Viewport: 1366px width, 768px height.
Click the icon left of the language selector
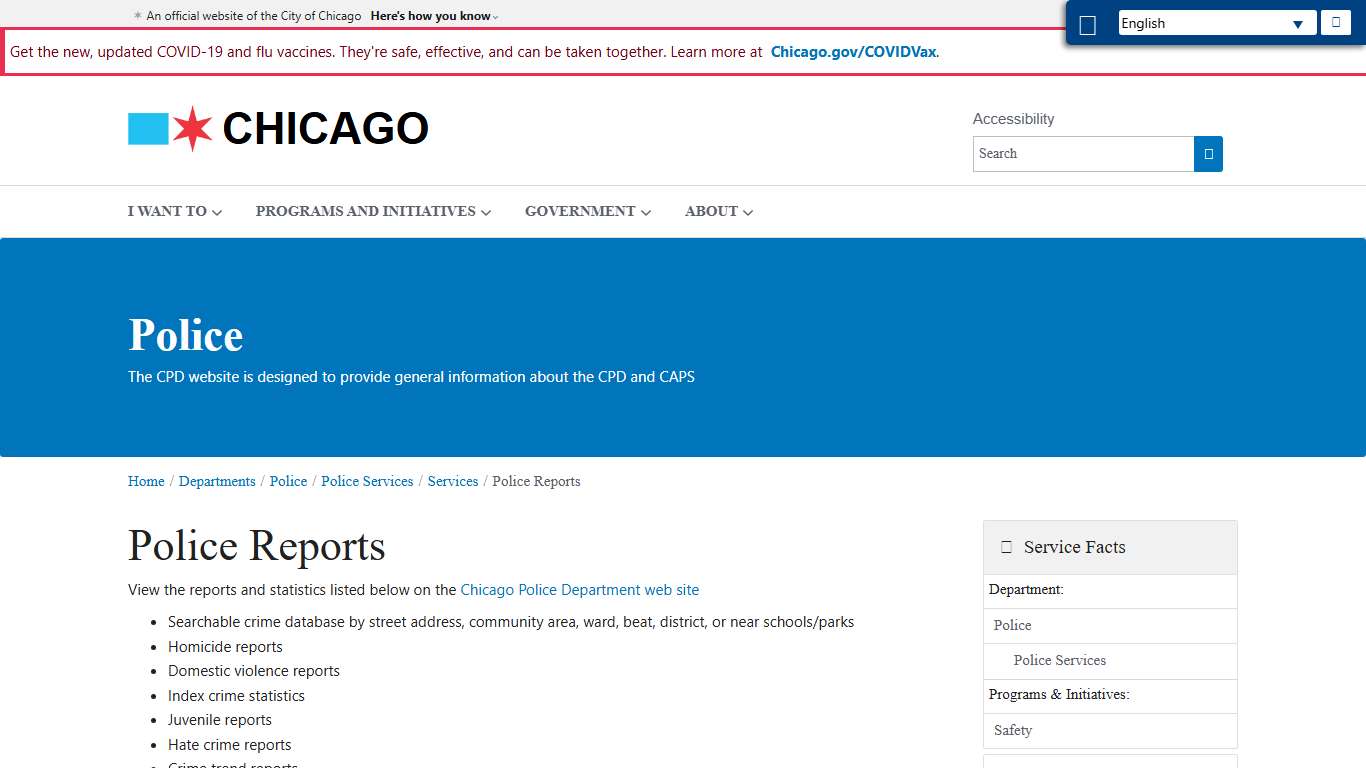(x=1088, y=23)
